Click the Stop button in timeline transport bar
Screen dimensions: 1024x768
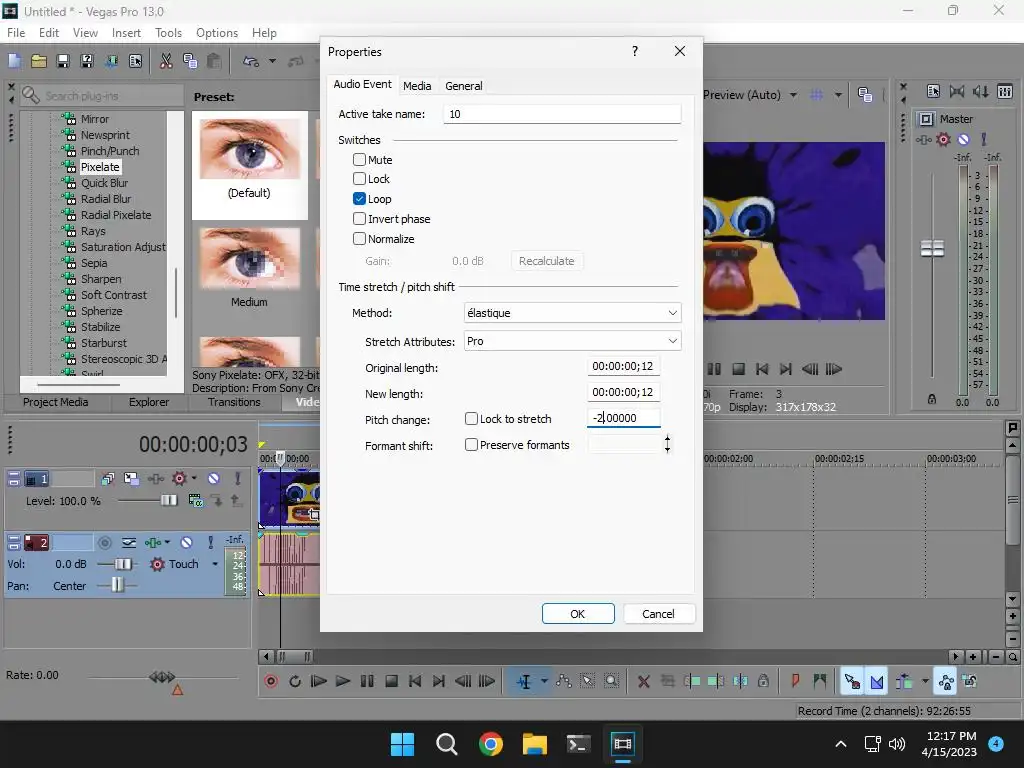(x=391, y=681)
